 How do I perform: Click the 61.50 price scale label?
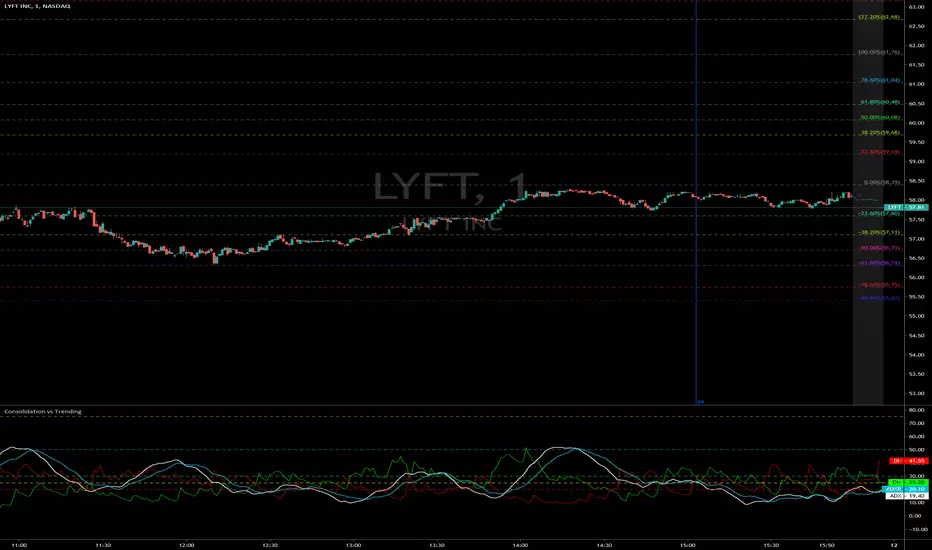[916, 65]
